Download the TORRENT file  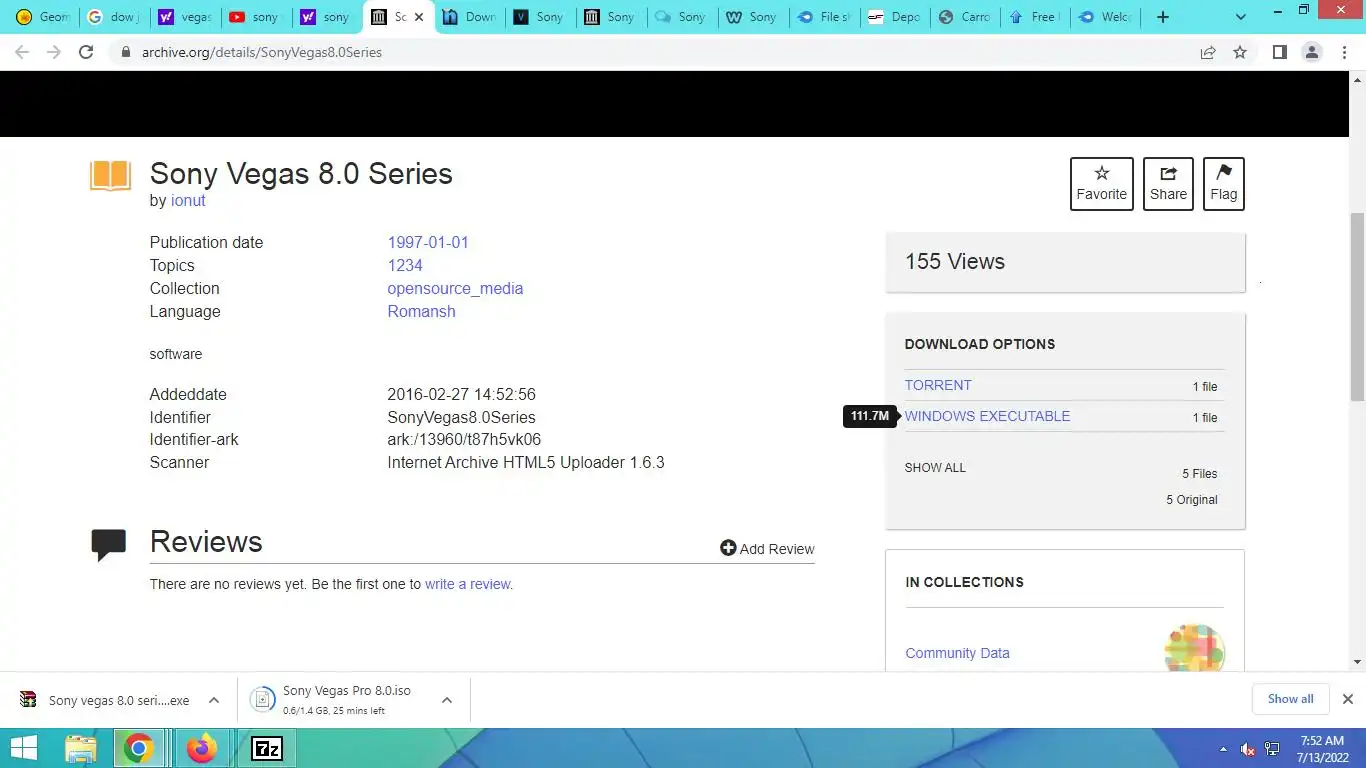pos(938,385)
